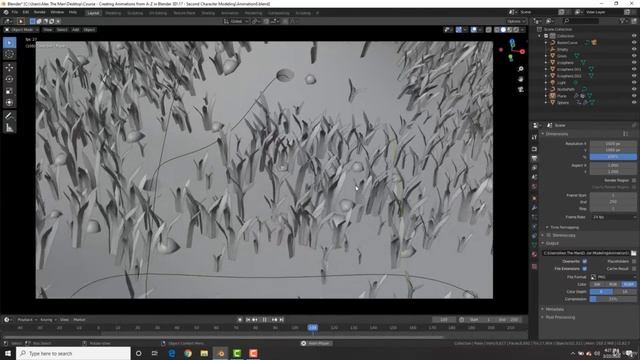
Task: Click the output file path field
Action: click(x=585, y=253)
